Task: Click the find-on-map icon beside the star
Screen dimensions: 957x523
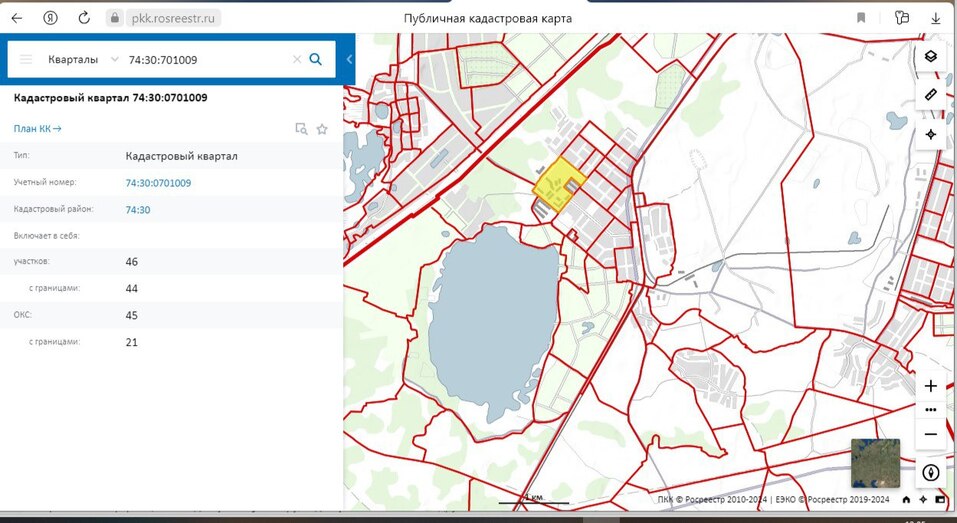Action: 301,129
